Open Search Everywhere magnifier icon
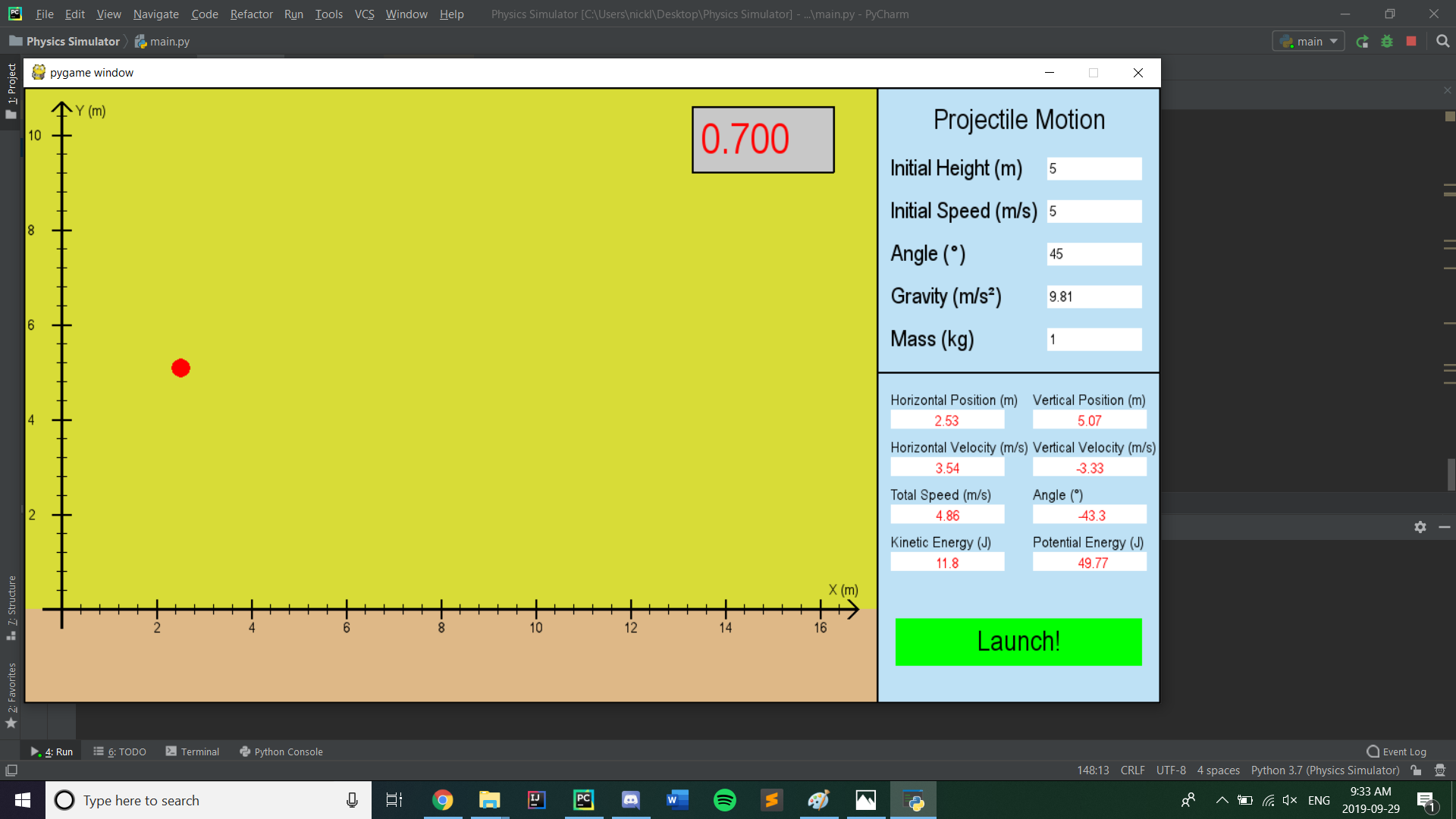 pyautogui.click(x=1442, y=42)
